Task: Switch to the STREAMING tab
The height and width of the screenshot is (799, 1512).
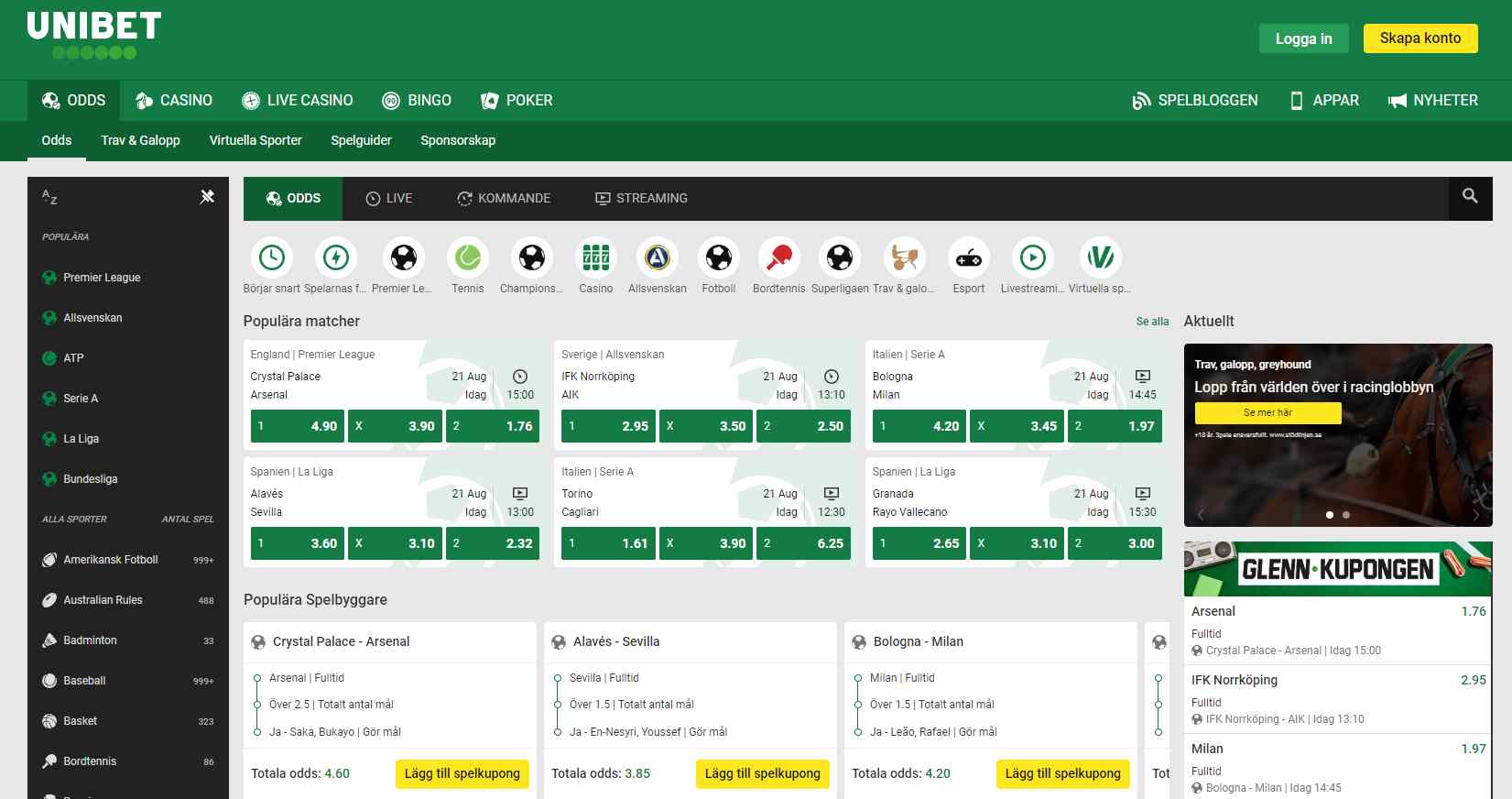Action: (x=641, y=198)
